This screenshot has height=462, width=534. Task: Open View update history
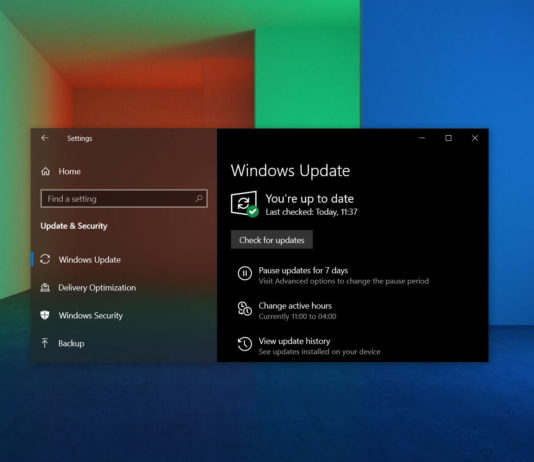[x=294, y=341]
